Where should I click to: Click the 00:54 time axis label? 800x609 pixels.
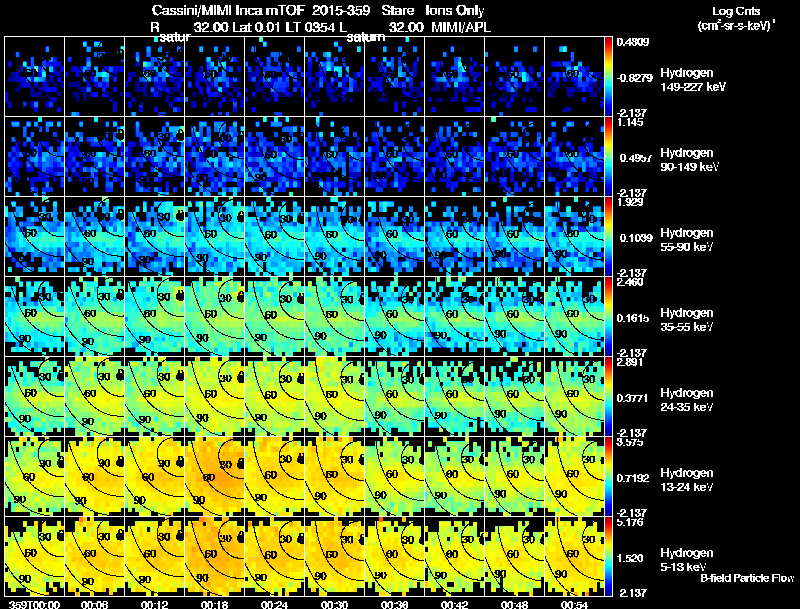point(574,604)
